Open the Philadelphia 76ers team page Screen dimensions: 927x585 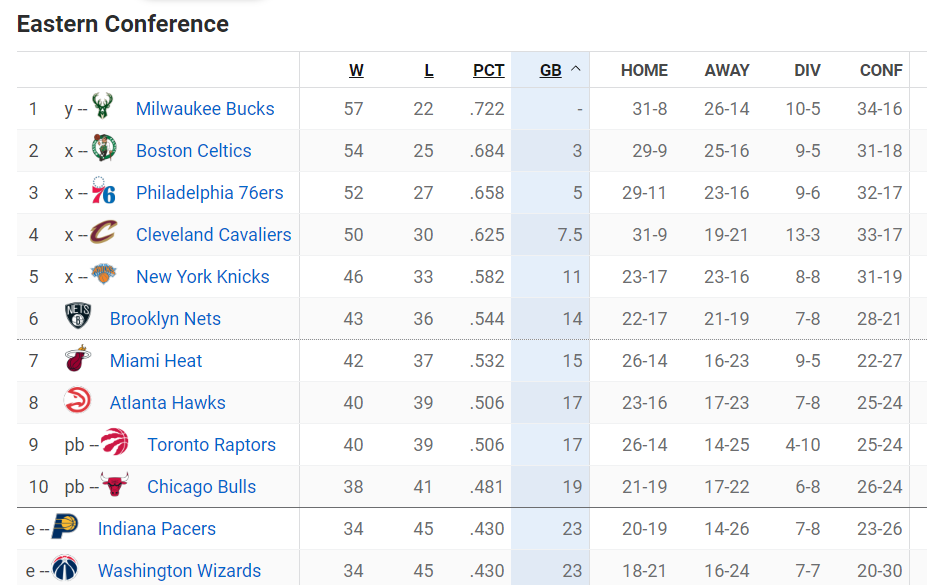[x=209, y=193]
